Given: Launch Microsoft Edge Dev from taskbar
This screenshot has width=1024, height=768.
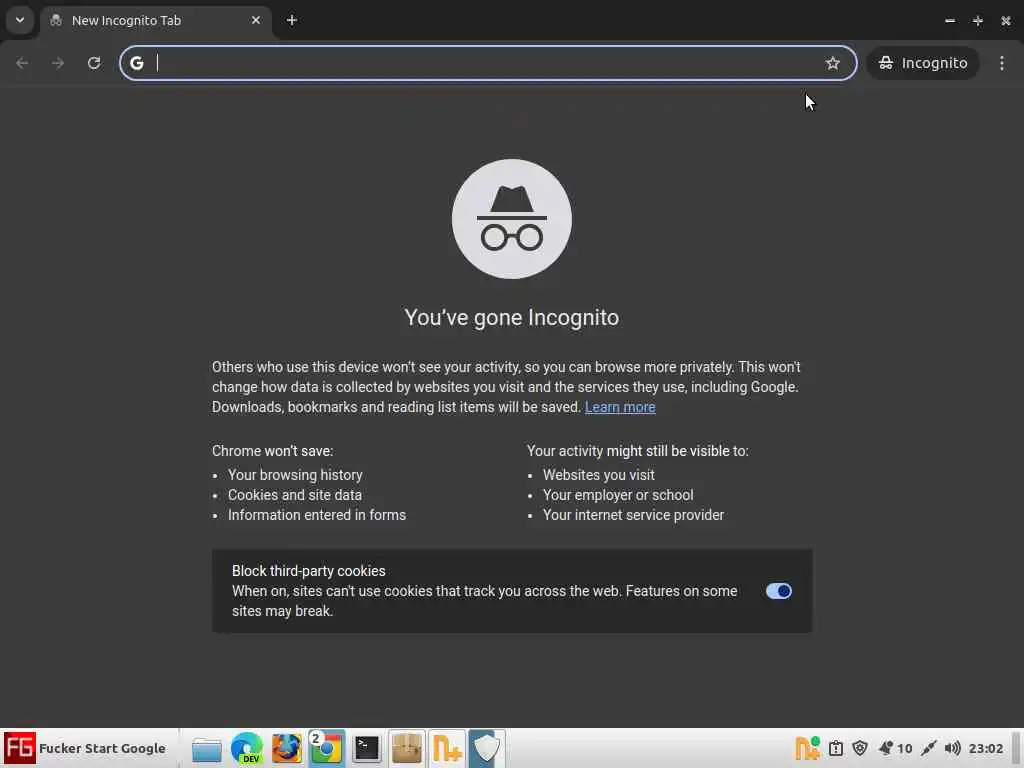Looking at the screenshot, I should point(247,748).
